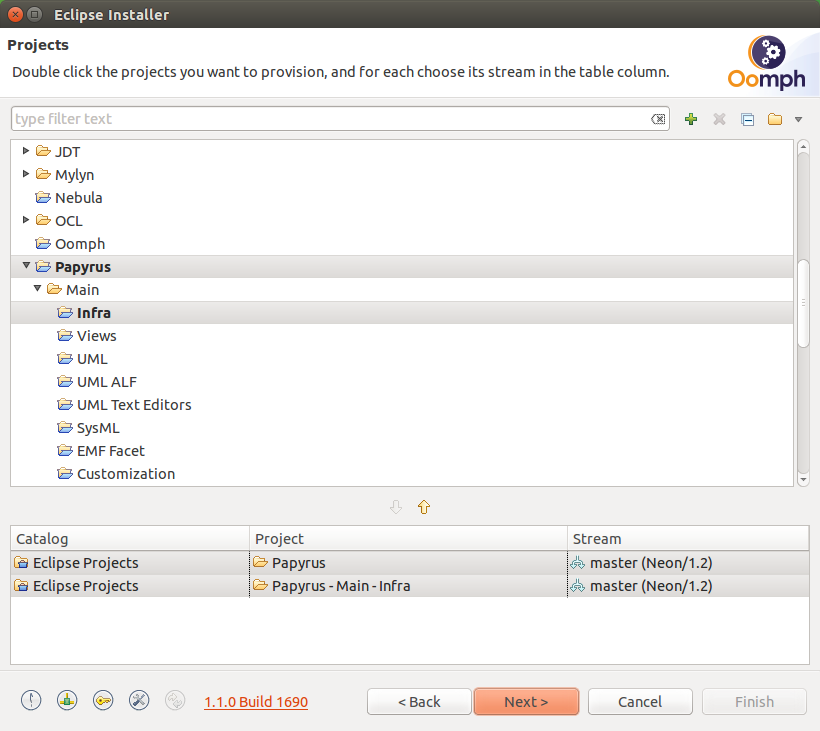Click the Main folder icon
Screen dimensions: 820x731
click(x=54, y=289)
